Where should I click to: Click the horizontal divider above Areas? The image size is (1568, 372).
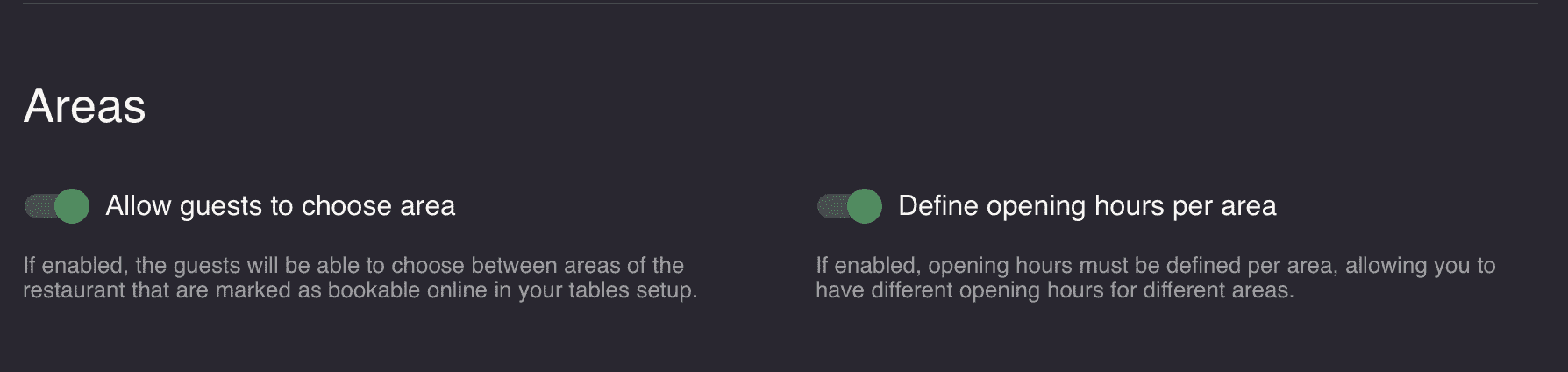[780, 4]
